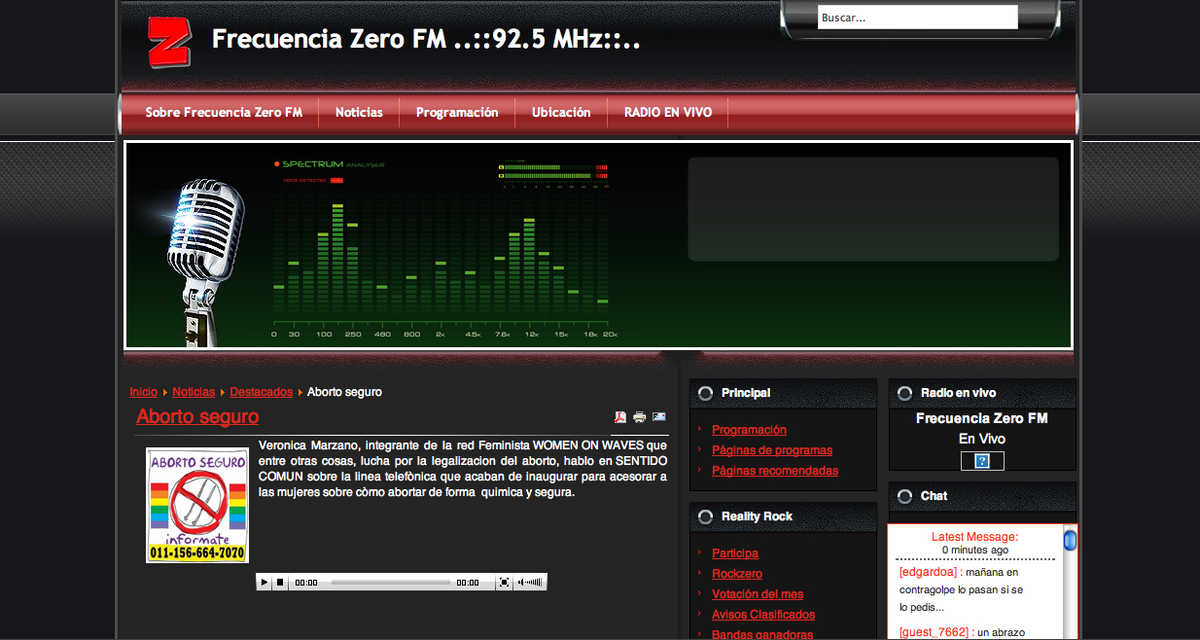1200x640 pixels.
Task: Click the Frecuencia Zero Z logo
Action: [168, 39]
